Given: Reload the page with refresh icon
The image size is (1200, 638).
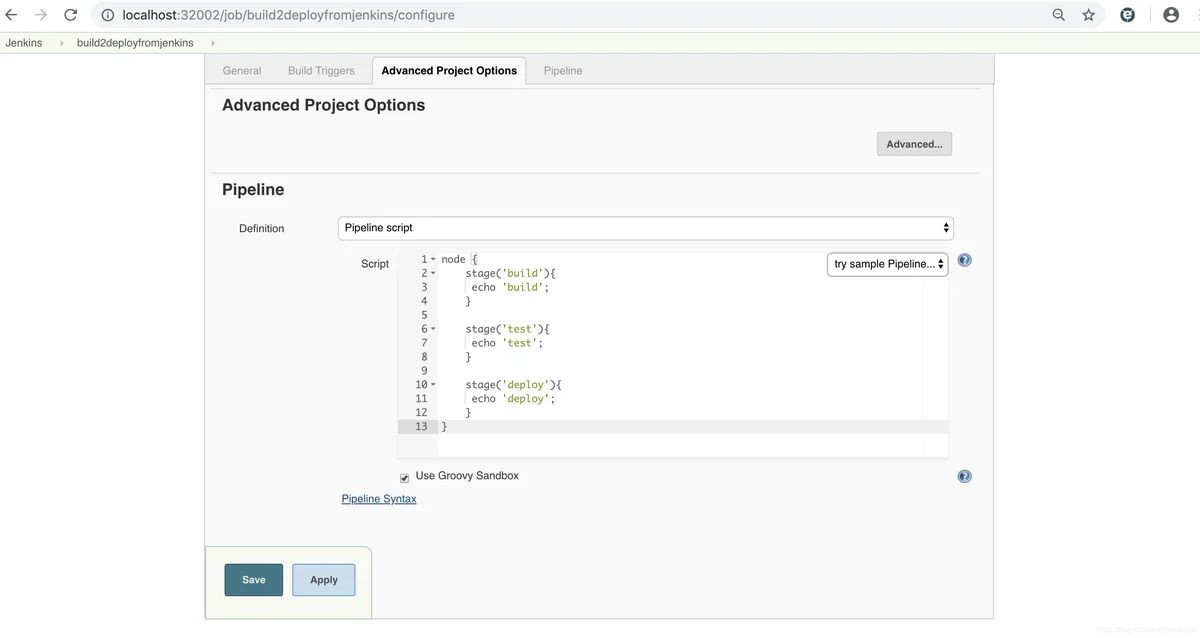Looking at the screenshot, I should 71,15.
